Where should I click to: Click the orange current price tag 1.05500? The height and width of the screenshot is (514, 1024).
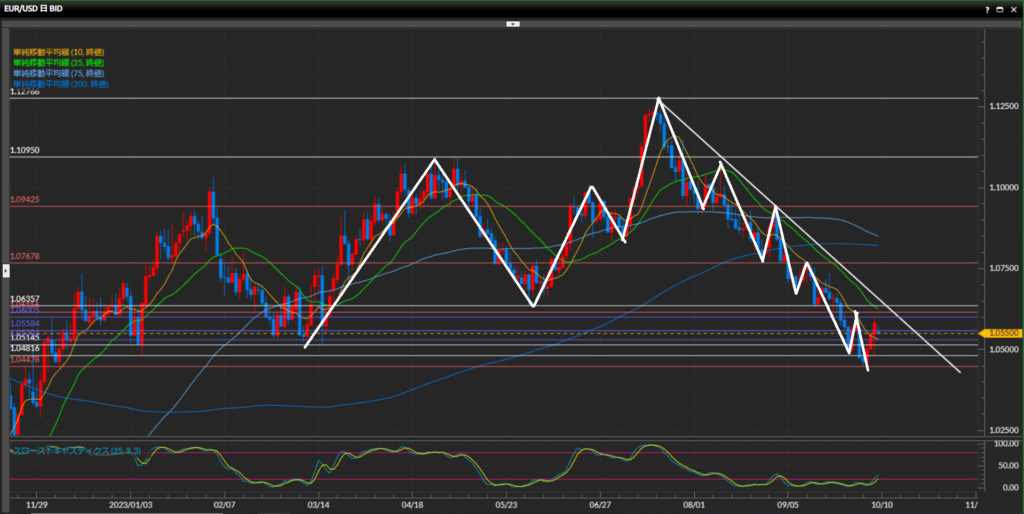(x=1002, y=332)
